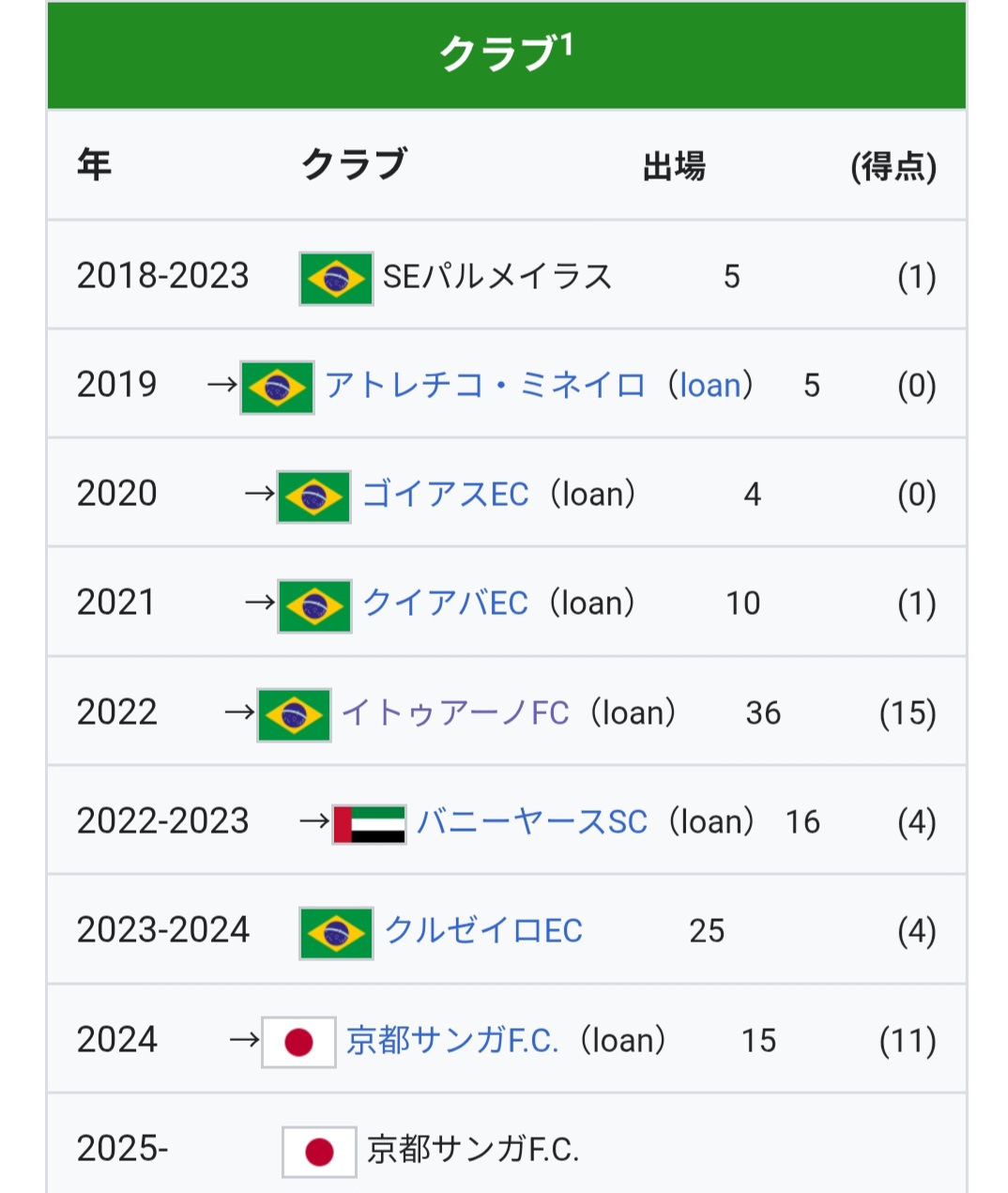Image resolution: width=1008 pixels, height=1193 pixels.
Task: Click the 出場 column header
Action: tap(674, 166)
